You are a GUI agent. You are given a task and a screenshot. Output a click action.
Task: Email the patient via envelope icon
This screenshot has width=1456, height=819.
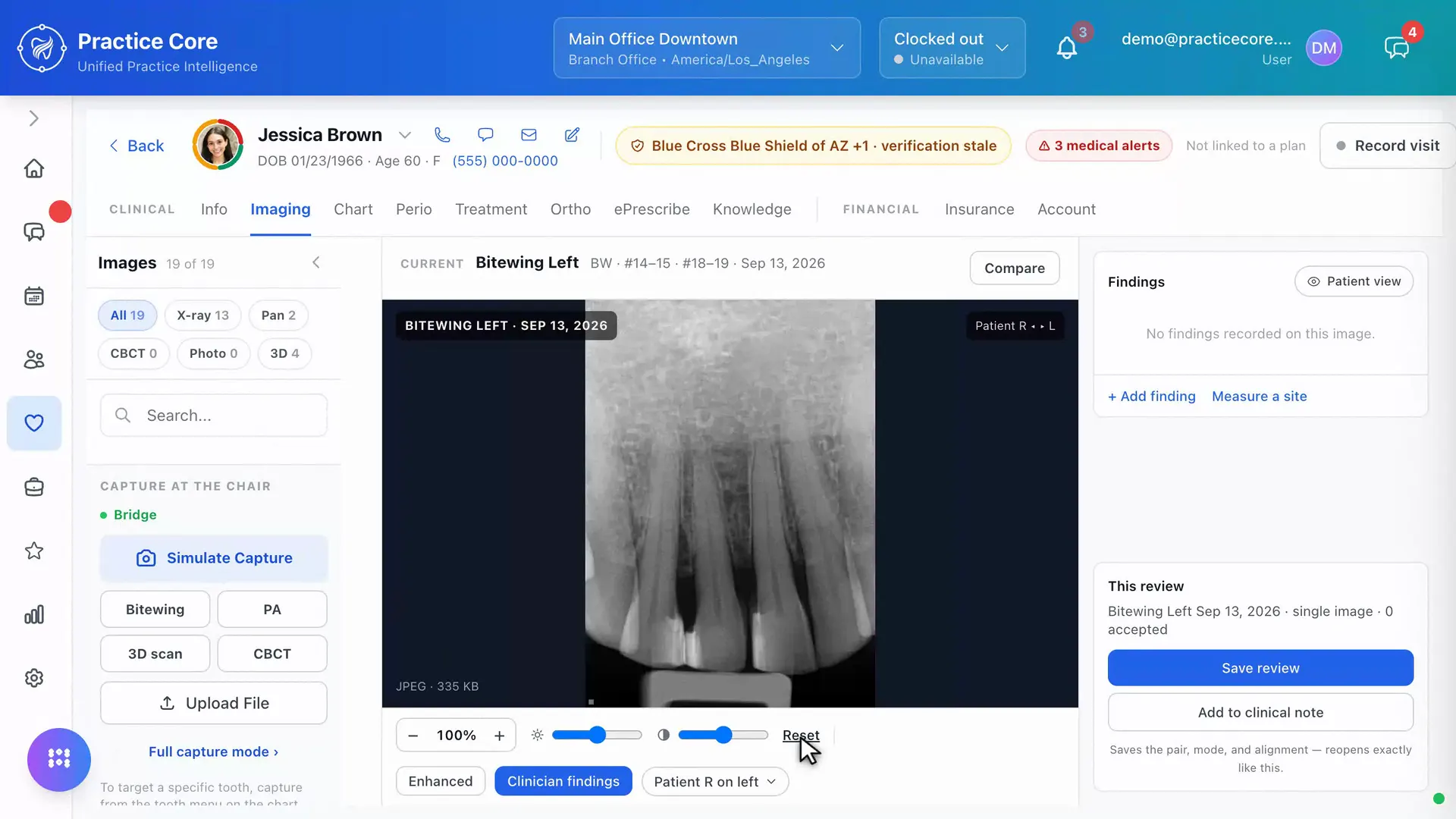[529, 135]
